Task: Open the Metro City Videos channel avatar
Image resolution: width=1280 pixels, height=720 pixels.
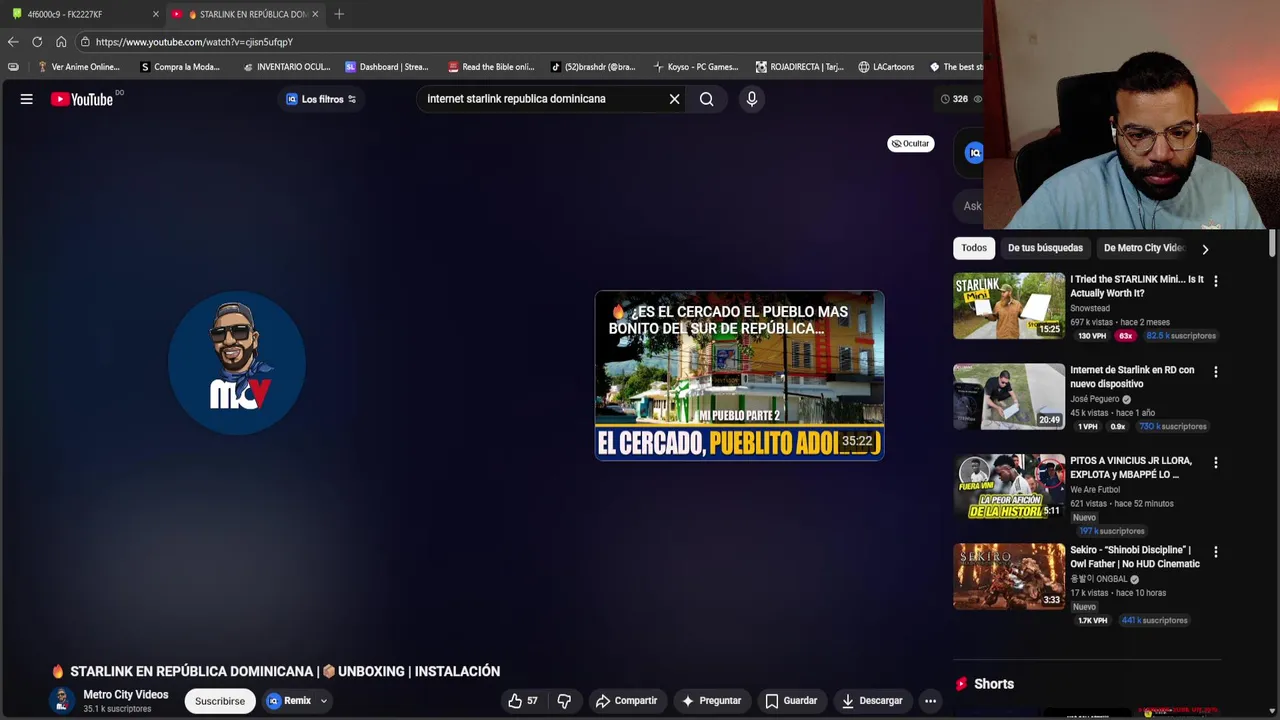Action: [62, 701]
